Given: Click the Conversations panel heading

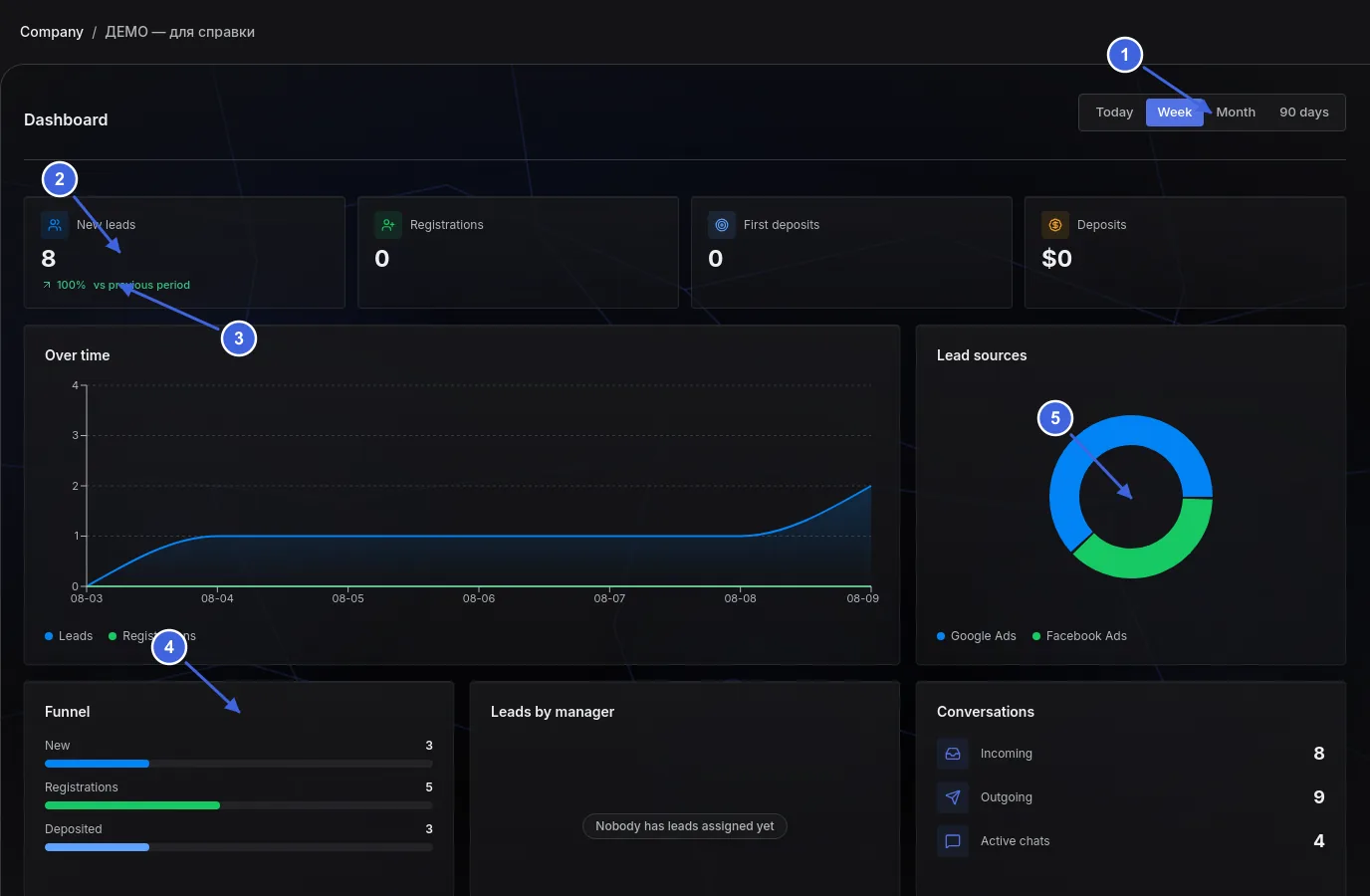Looking at the screenshot, I should click(986, 712).
